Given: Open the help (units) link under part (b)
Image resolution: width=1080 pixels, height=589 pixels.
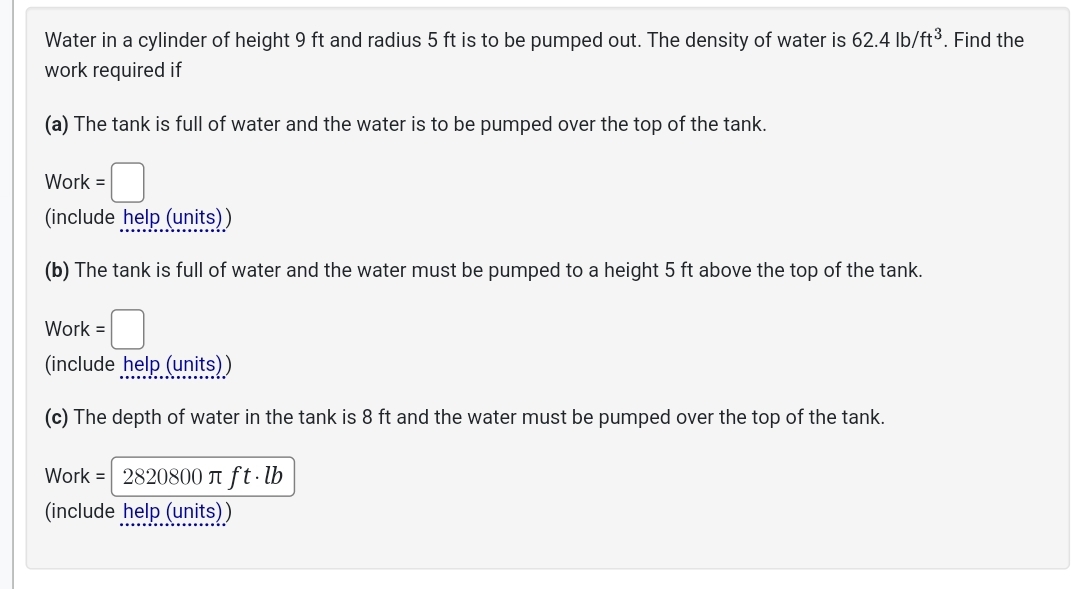Looking at the screenshot, I should pos(172,363).
